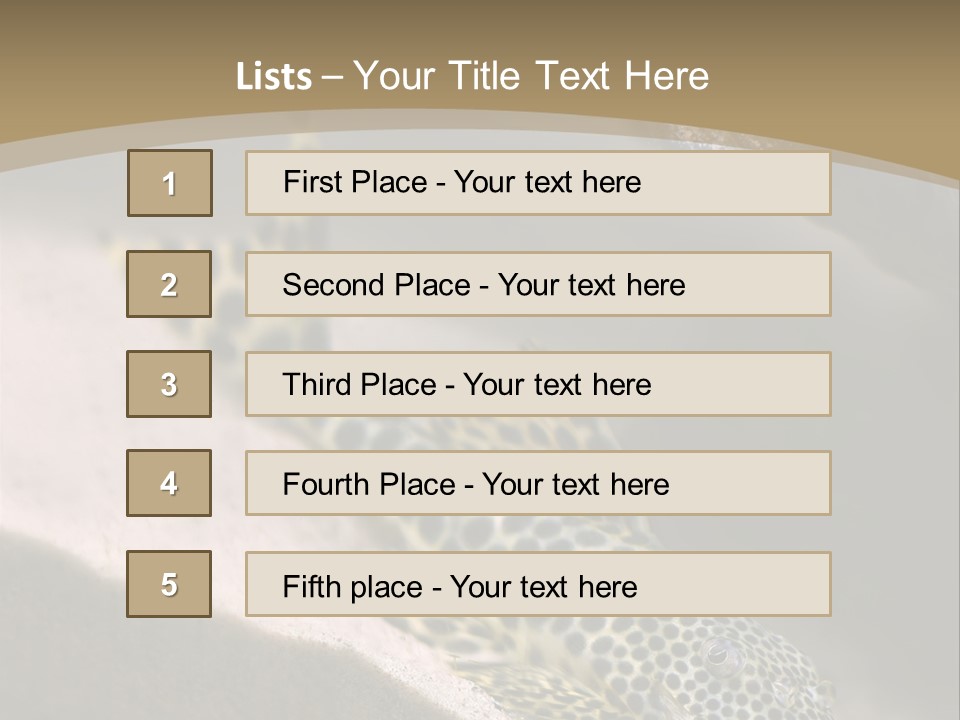Click the word Here in slide title
The width and height of the screenshot is (960, 720).
coord(667,76)
